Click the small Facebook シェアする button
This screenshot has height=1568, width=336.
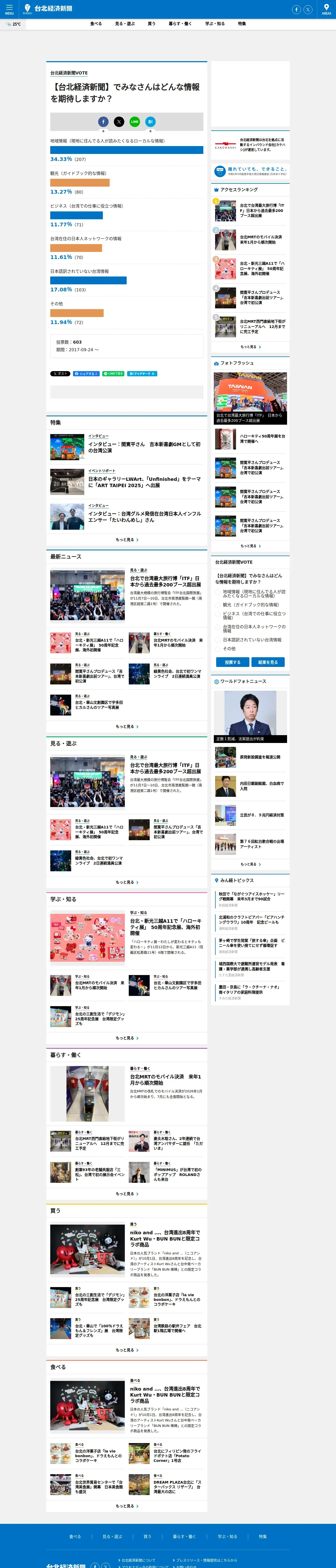coord(86,374)
